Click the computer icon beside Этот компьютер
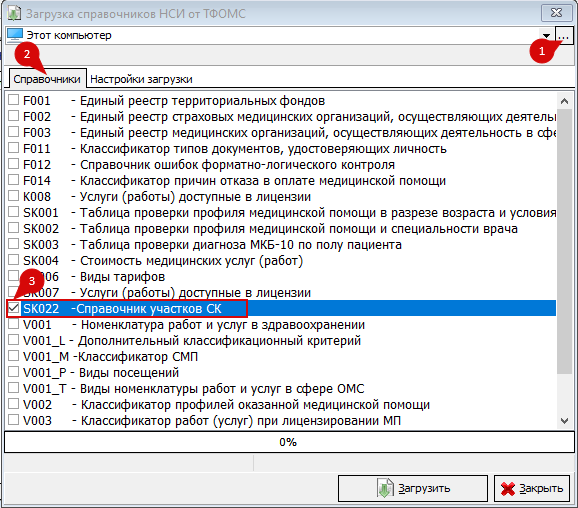 15,35
